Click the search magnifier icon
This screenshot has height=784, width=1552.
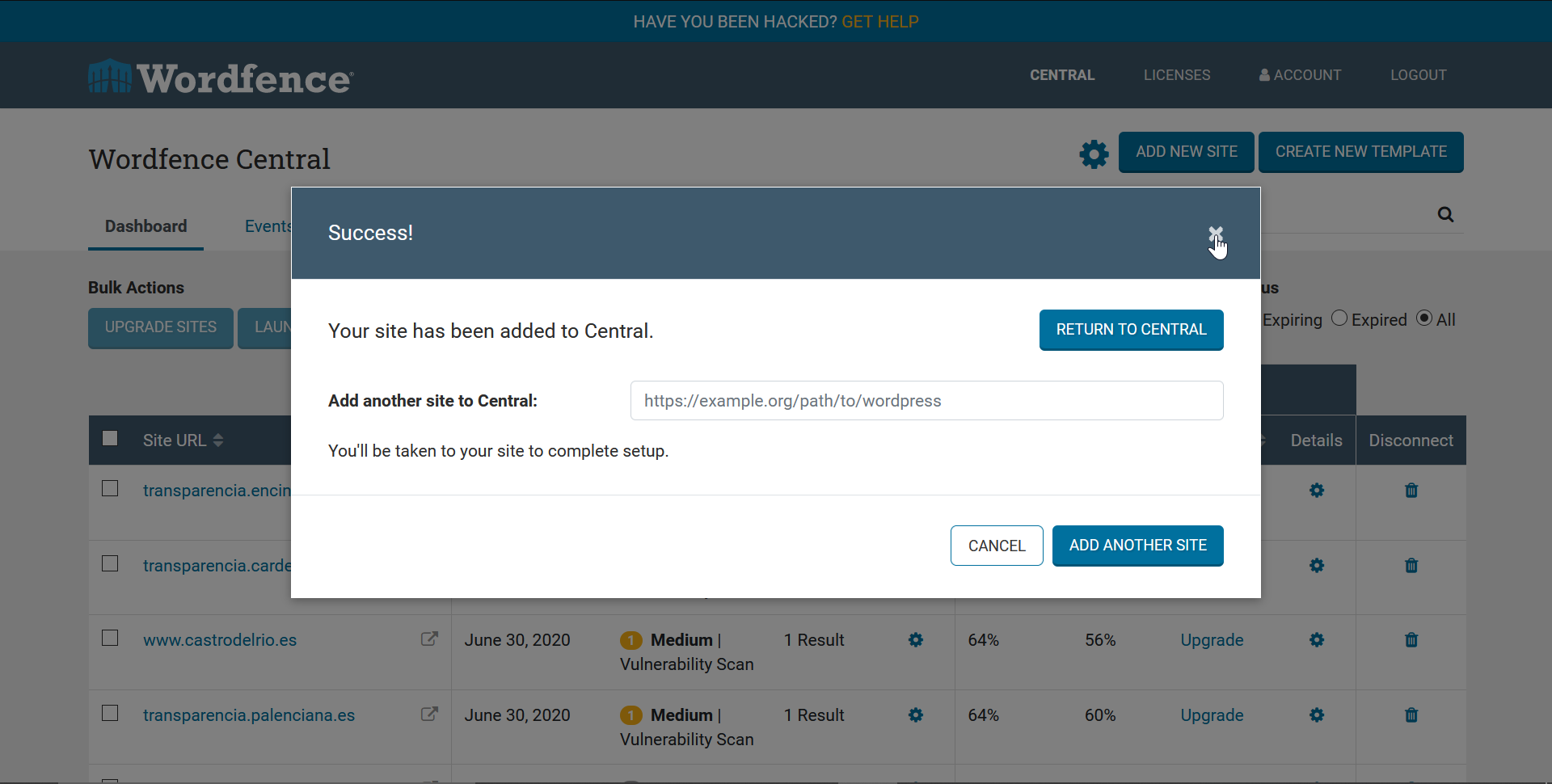(1445, 214)
